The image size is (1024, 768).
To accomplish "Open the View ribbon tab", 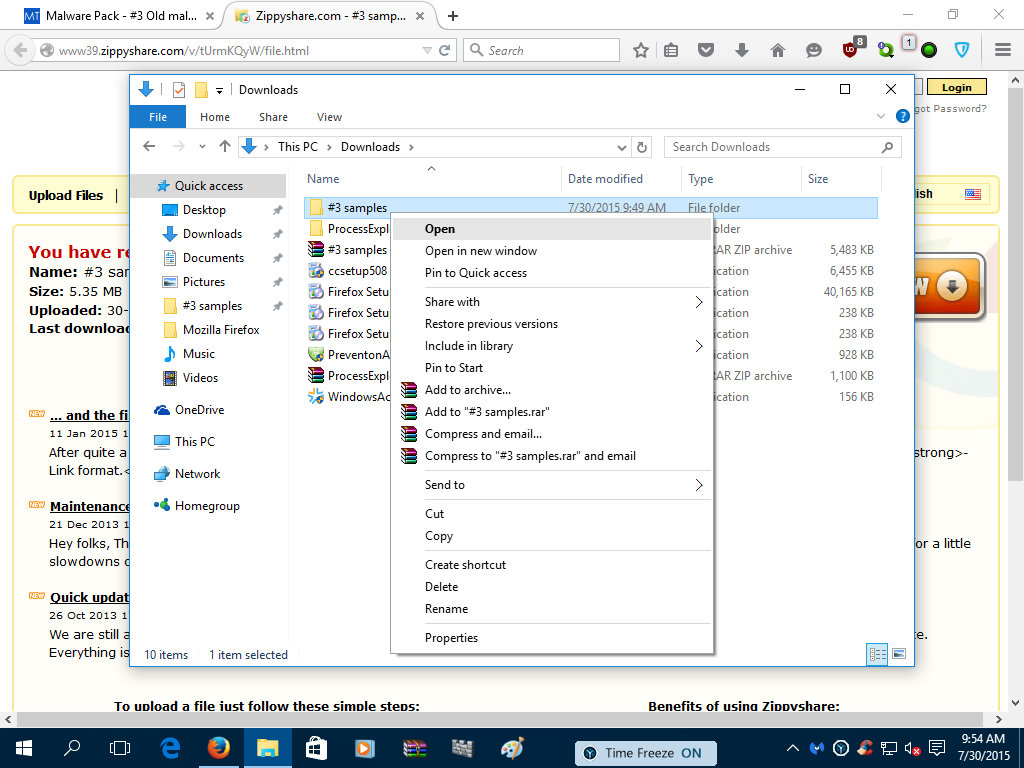I will pyautogui.click(x=329, y=117).
